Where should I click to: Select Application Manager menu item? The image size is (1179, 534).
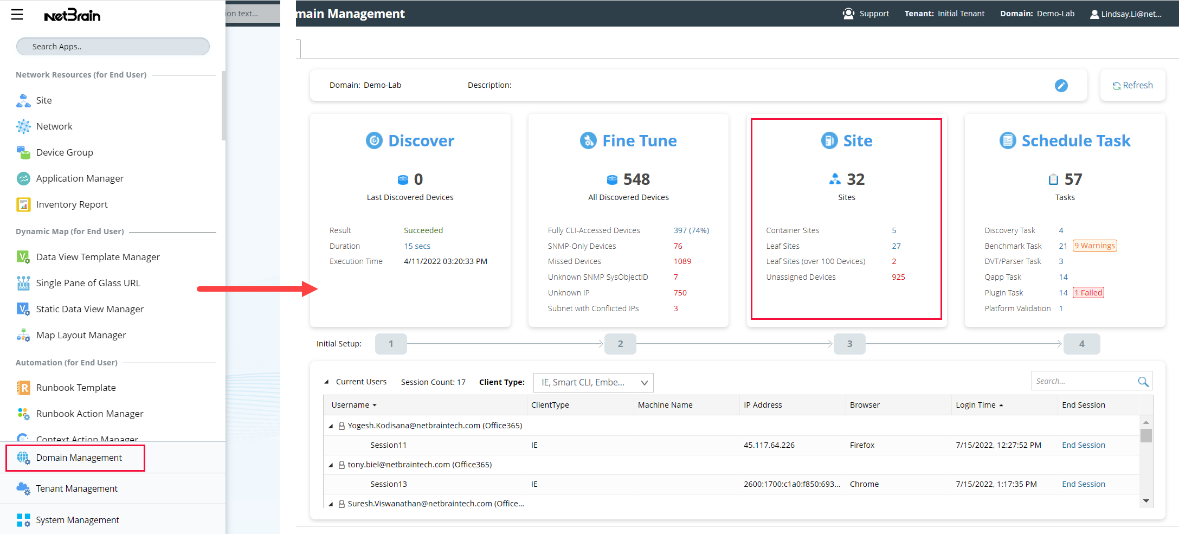80,179
